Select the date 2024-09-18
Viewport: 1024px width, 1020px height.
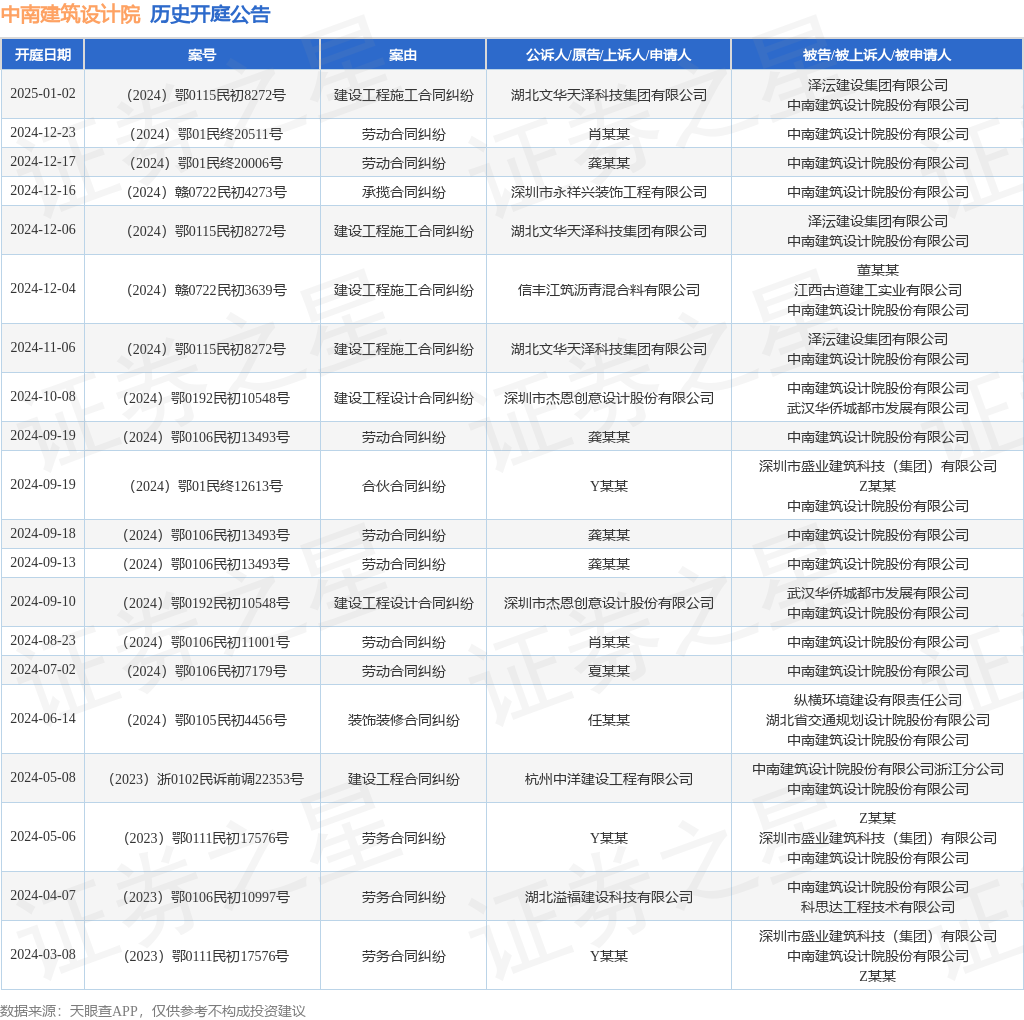tap(42, 534)
